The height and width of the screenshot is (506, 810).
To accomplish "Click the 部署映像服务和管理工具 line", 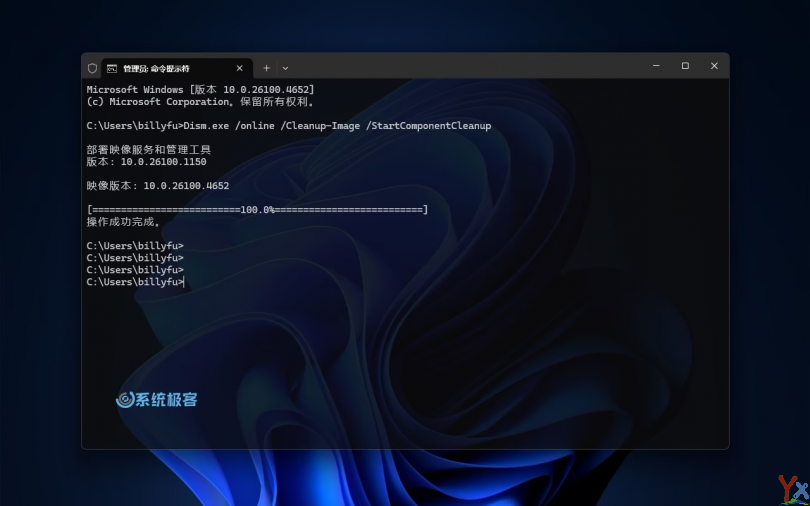I will tap(148, 150).
